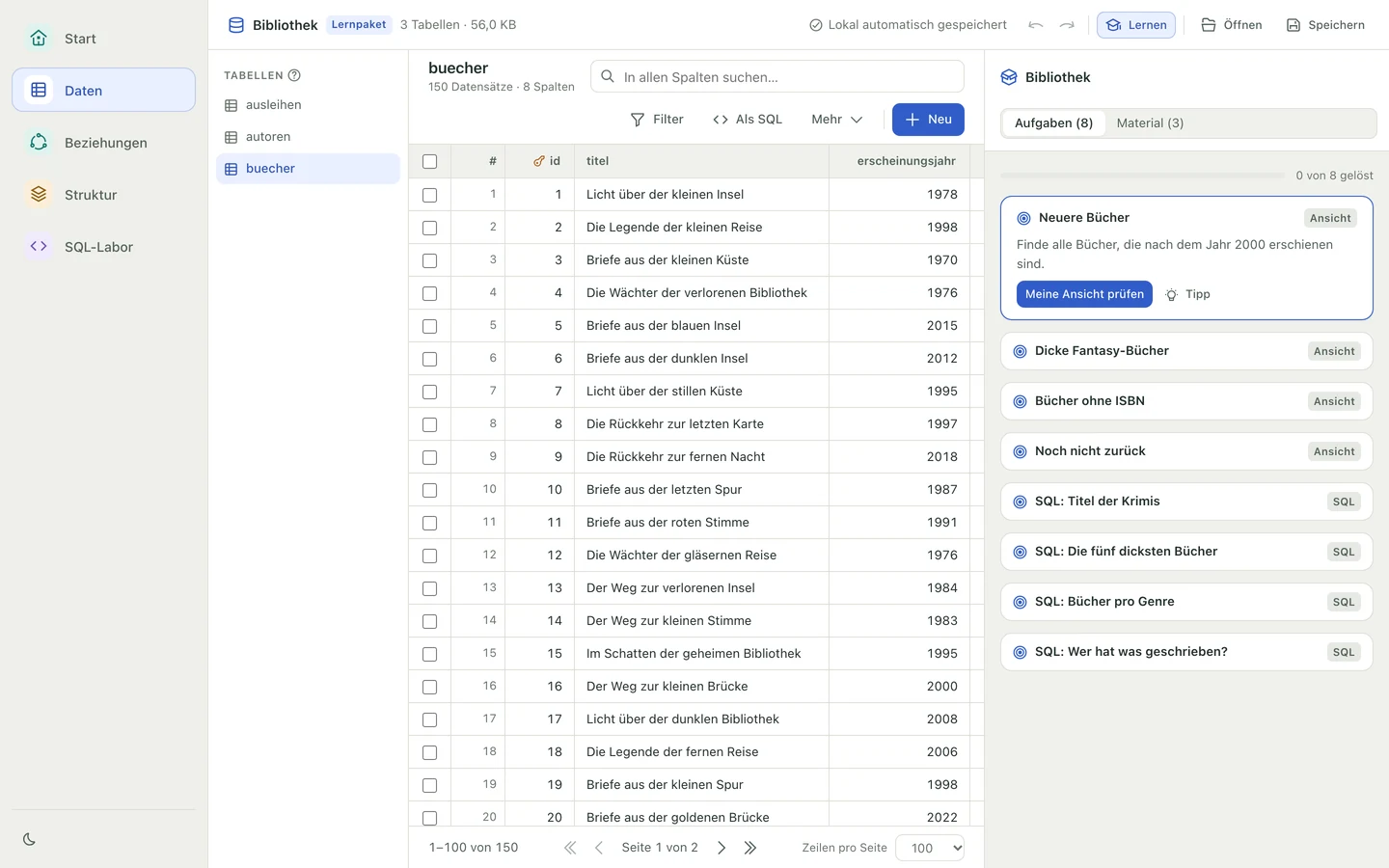The image size is (1389, 868).
Task: Check the row for Der Weg zur kleinen Brücke
Action: pos(430,687)
